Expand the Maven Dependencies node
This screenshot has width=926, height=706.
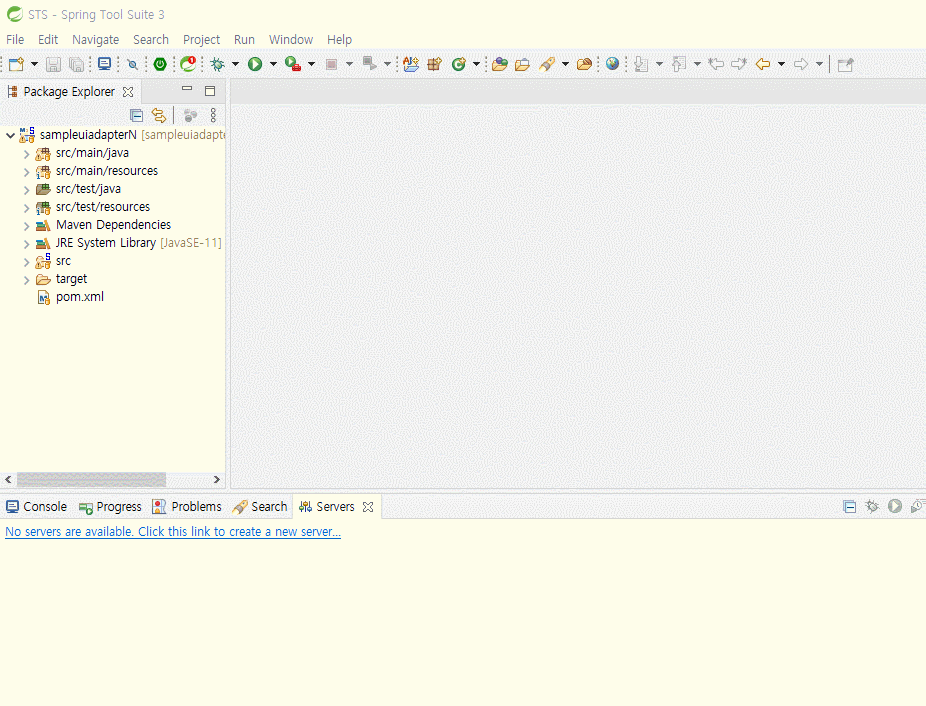26,224
